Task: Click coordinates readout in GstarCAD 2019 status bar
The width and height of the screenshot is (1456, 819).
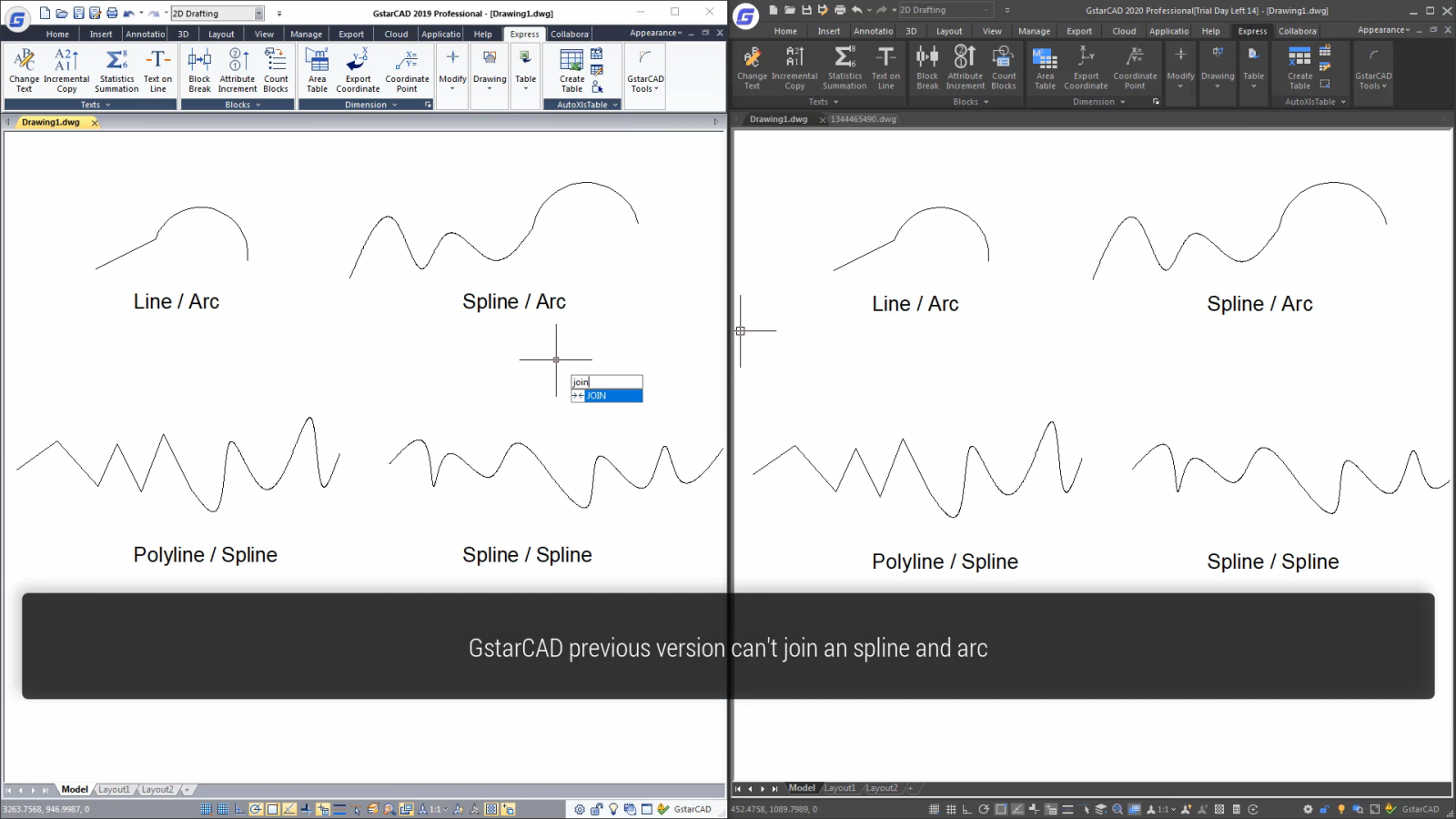Action: pyautogui.click(x=46, y=809)
